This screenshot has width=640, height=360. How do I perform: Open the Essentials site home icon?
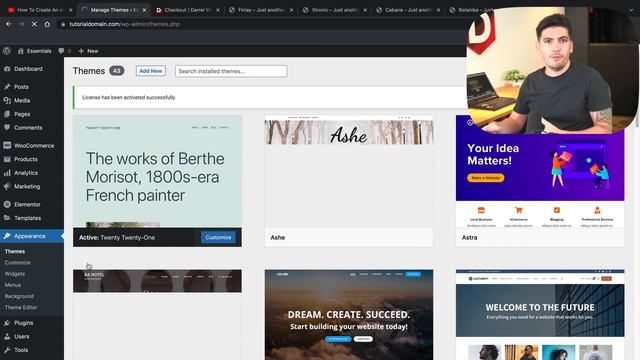point(21,51)
